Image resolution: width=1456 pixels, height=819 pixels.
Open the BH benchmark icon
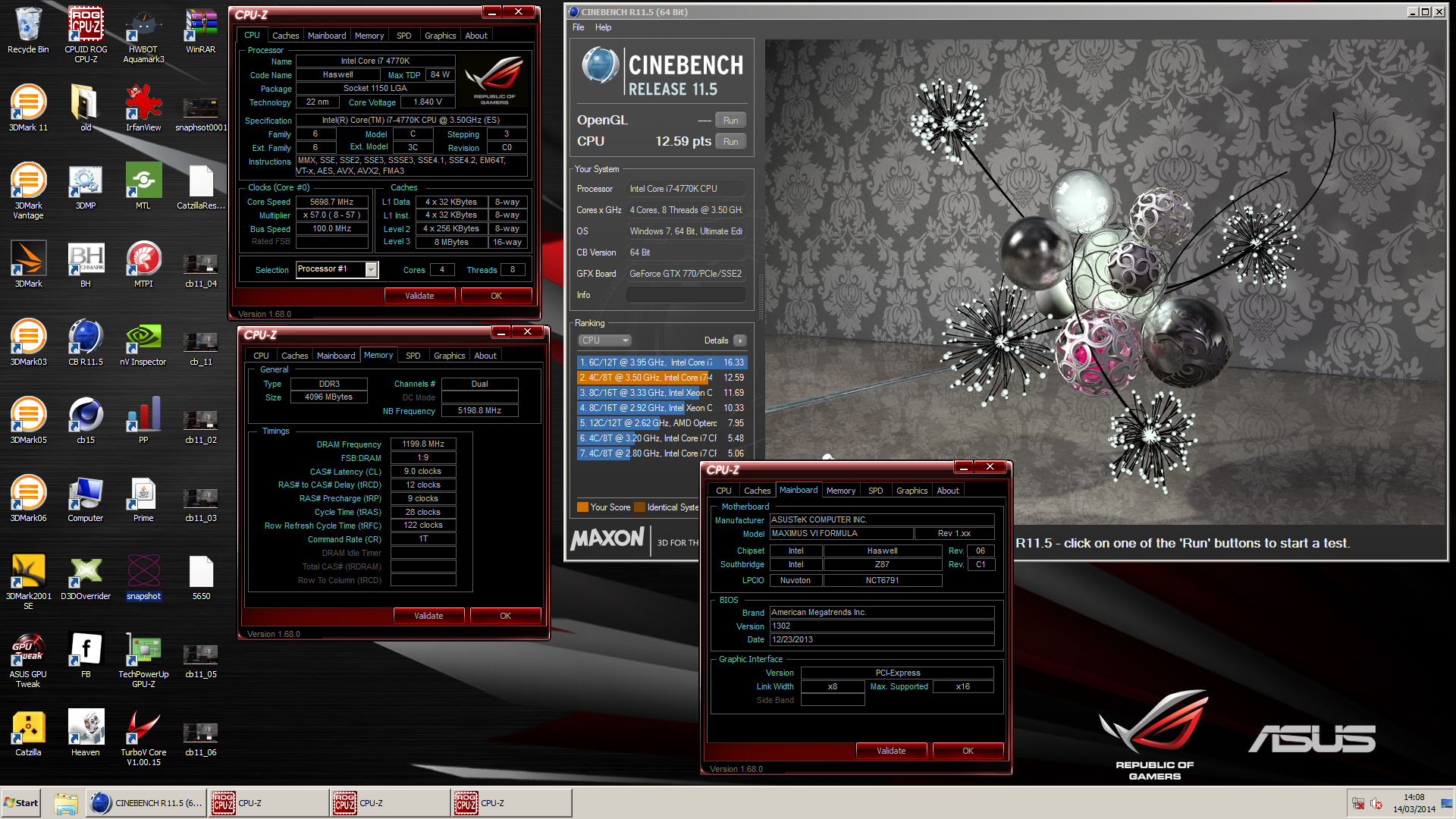click(x=86, y=265)
